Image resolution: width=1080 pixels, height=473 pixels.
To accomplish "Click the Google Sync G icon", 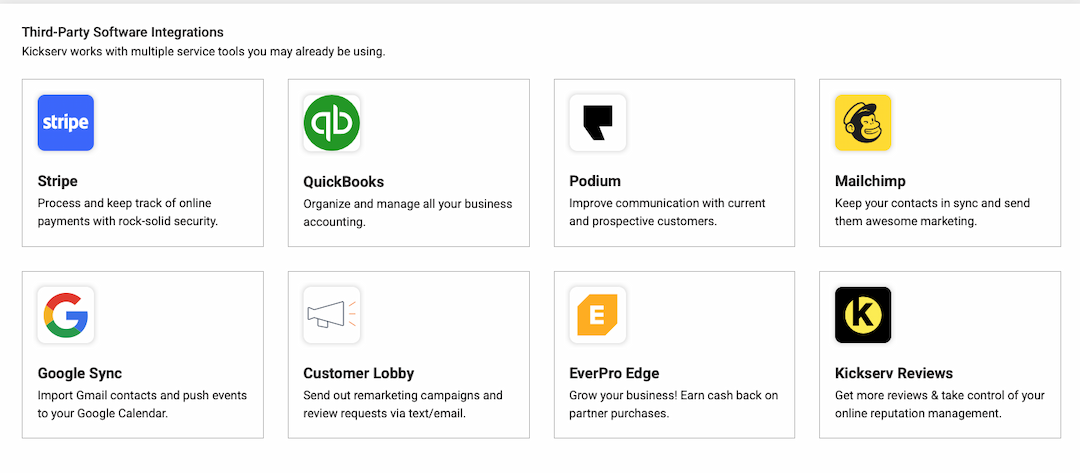I will point(65,315).
